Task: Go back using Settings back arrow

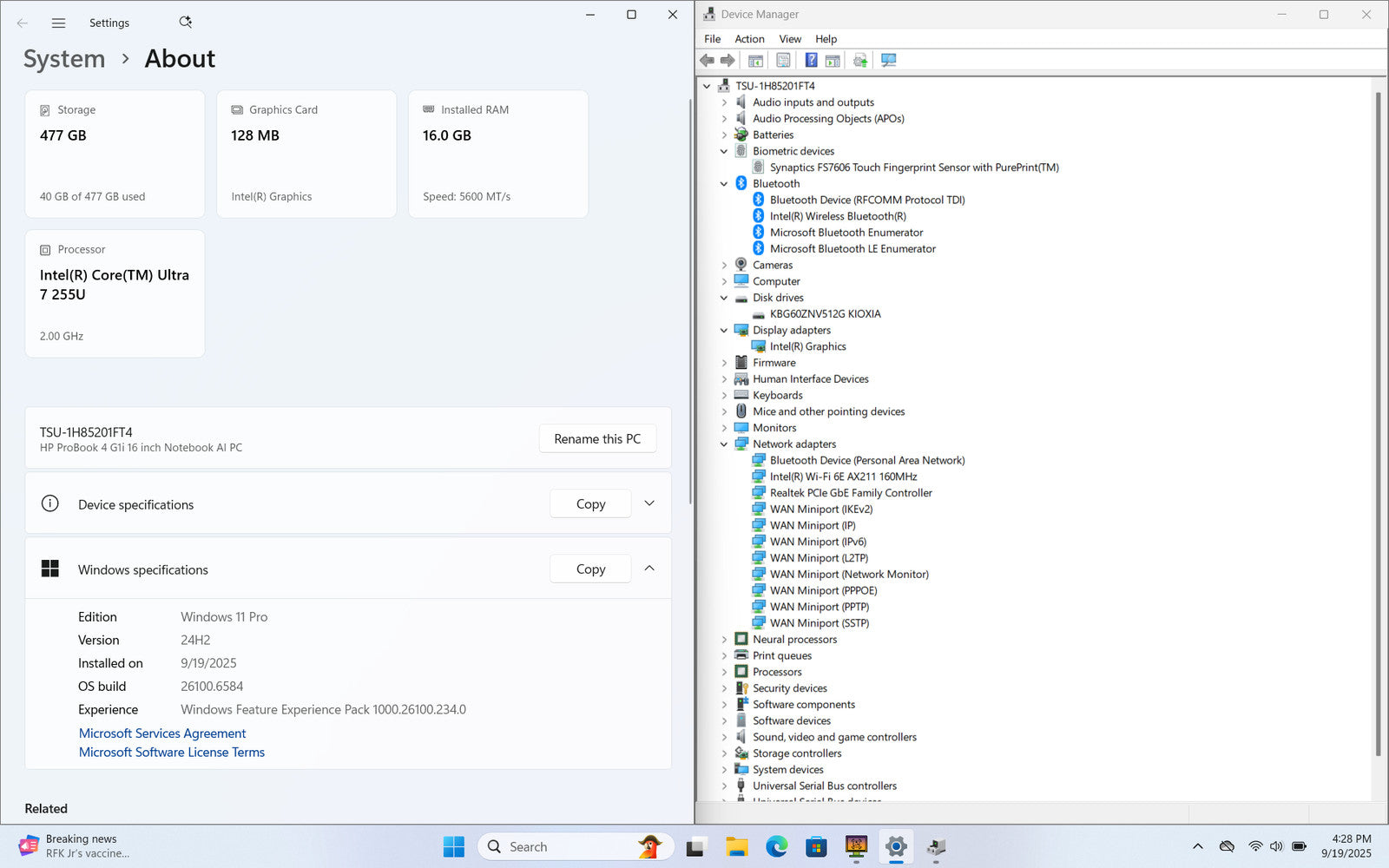Action: point(23,23)
